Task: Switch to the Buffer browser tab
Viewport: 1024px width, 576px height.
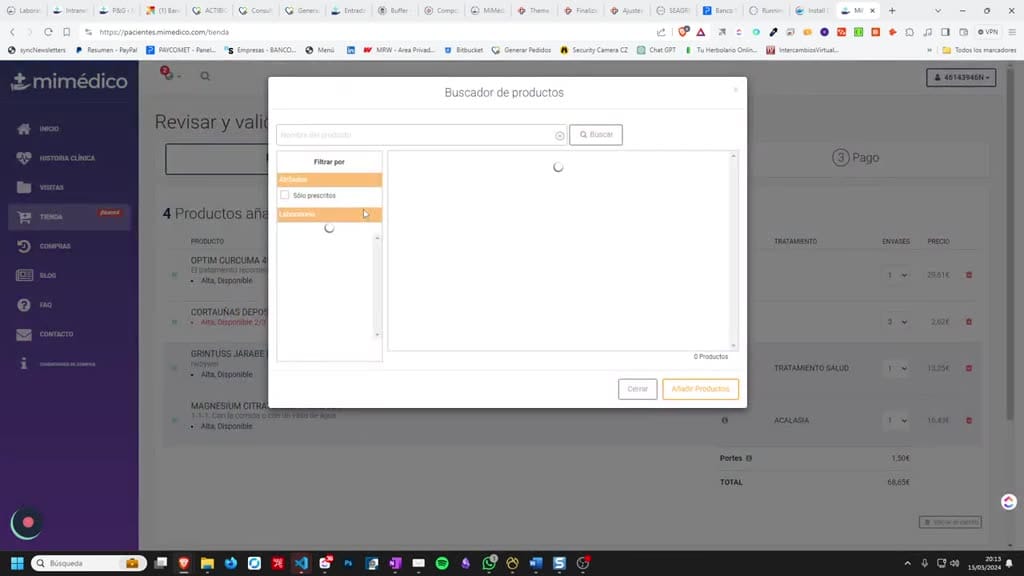Action: coord(395,10)
